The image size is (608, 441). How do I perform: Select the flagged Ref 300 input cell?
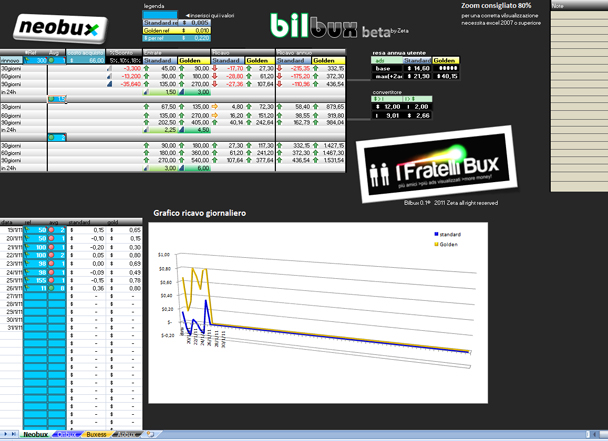coord(36,61)
